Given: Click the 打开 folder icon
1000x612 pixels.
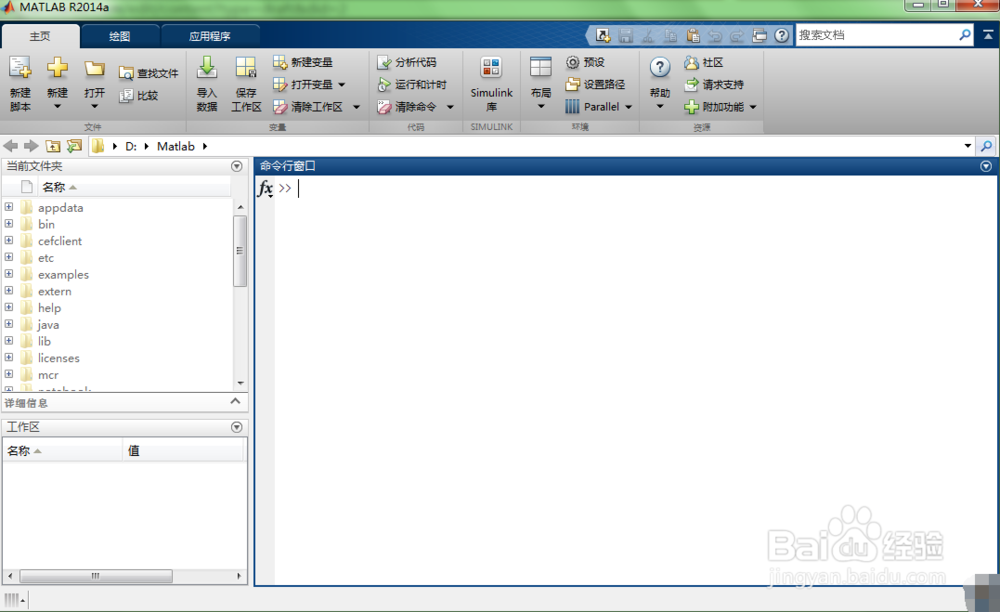Looking at the screenshot, I should (94, 68).
